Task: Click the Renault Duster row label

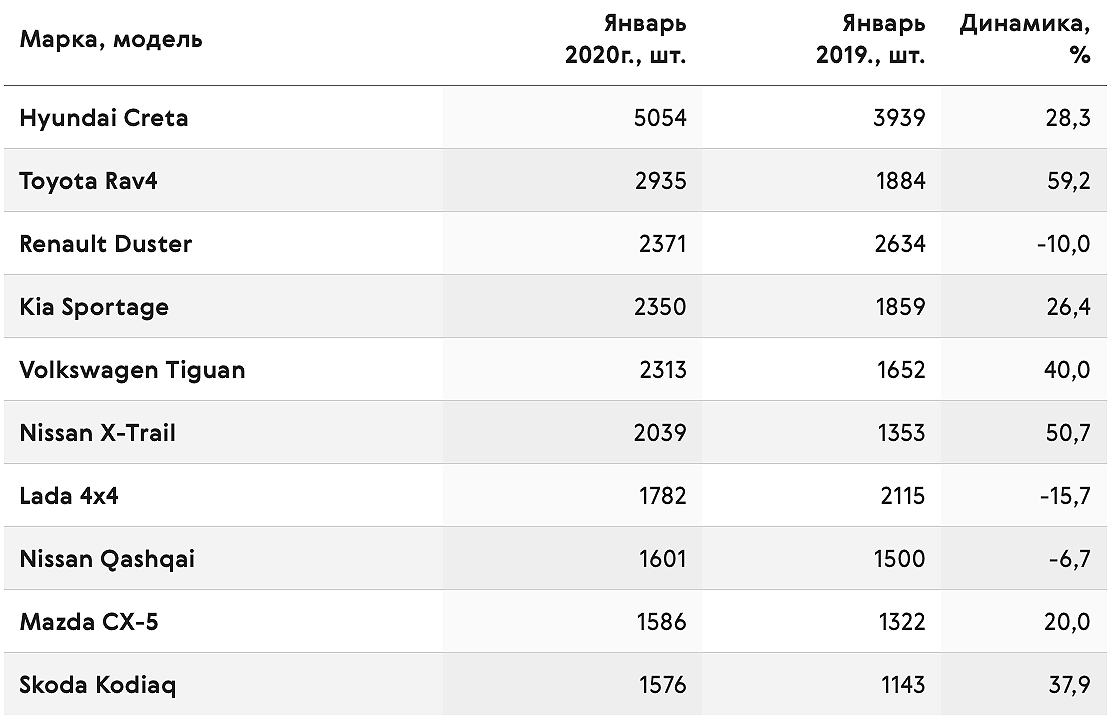Action: [106, 244]
